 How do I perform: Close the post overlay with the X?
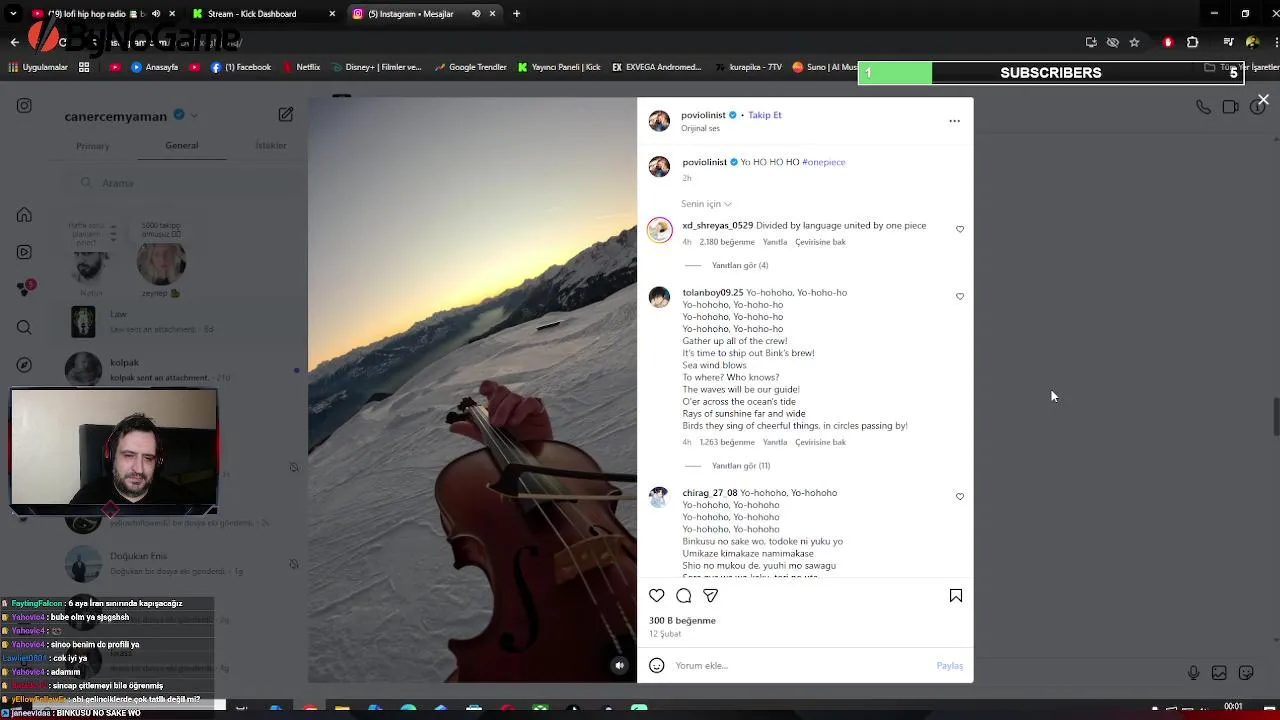pyautogui.click(x=1263, y=100)
